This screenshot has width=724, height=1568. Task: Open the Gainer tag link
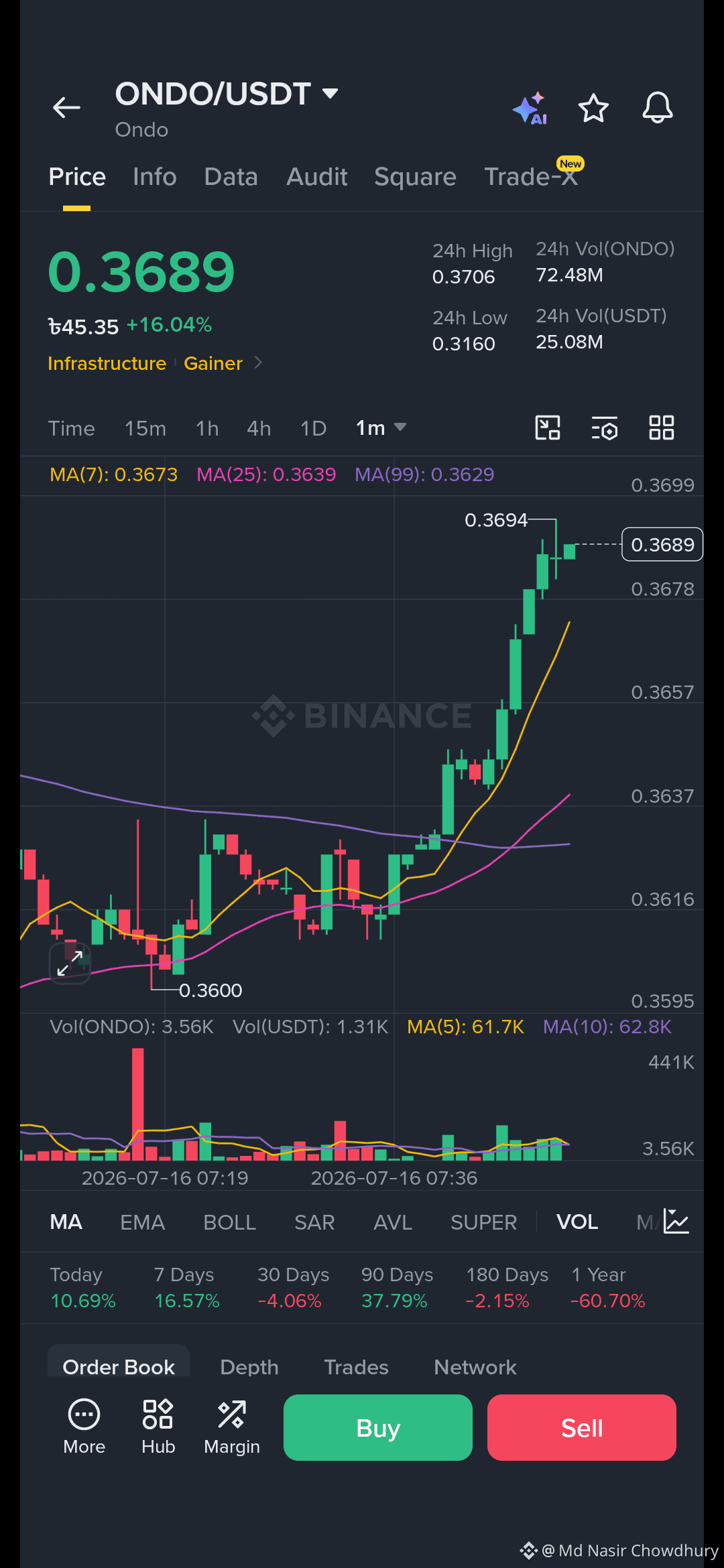pos(213,363)
